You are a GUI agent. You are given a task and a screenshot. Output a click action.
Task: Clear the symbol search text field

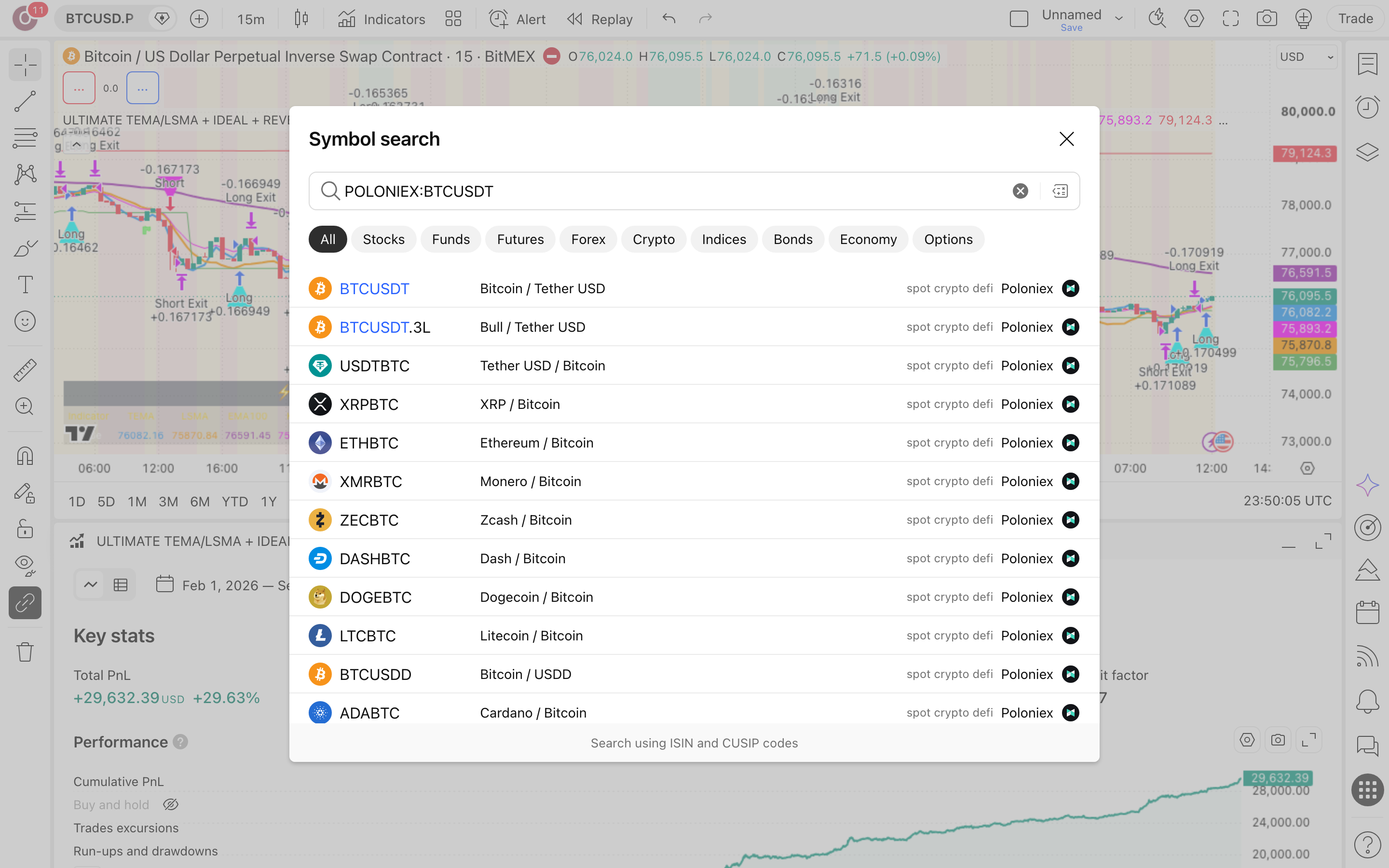point(1020,191)
